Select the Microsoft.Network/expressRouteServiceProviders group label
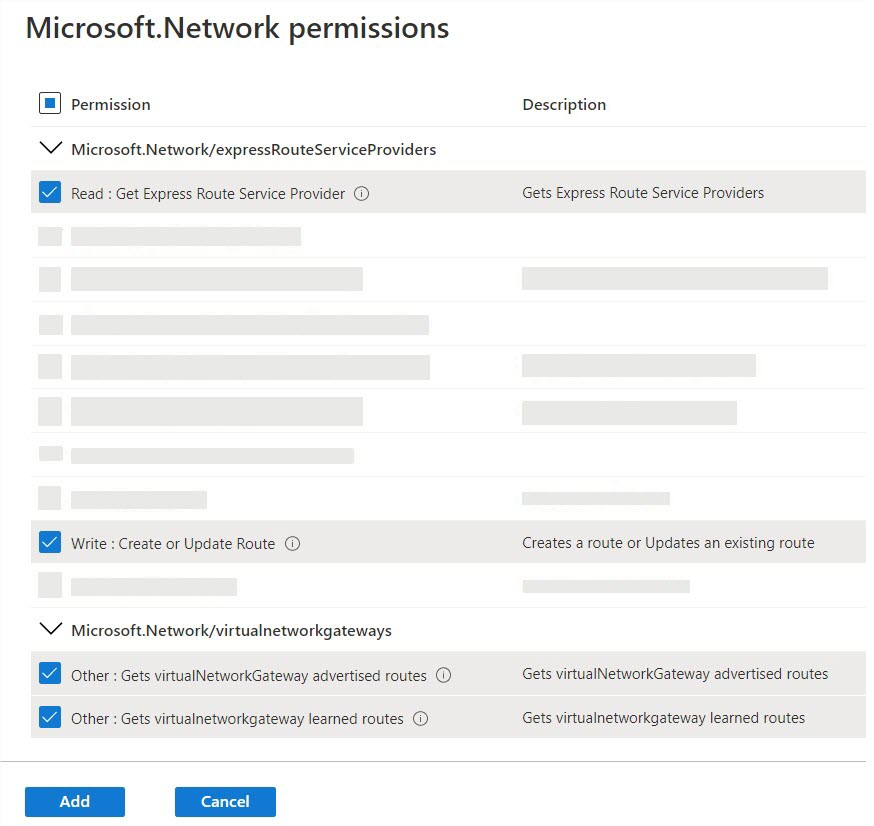Screen dimensions: 874x826 pos(253,150)
